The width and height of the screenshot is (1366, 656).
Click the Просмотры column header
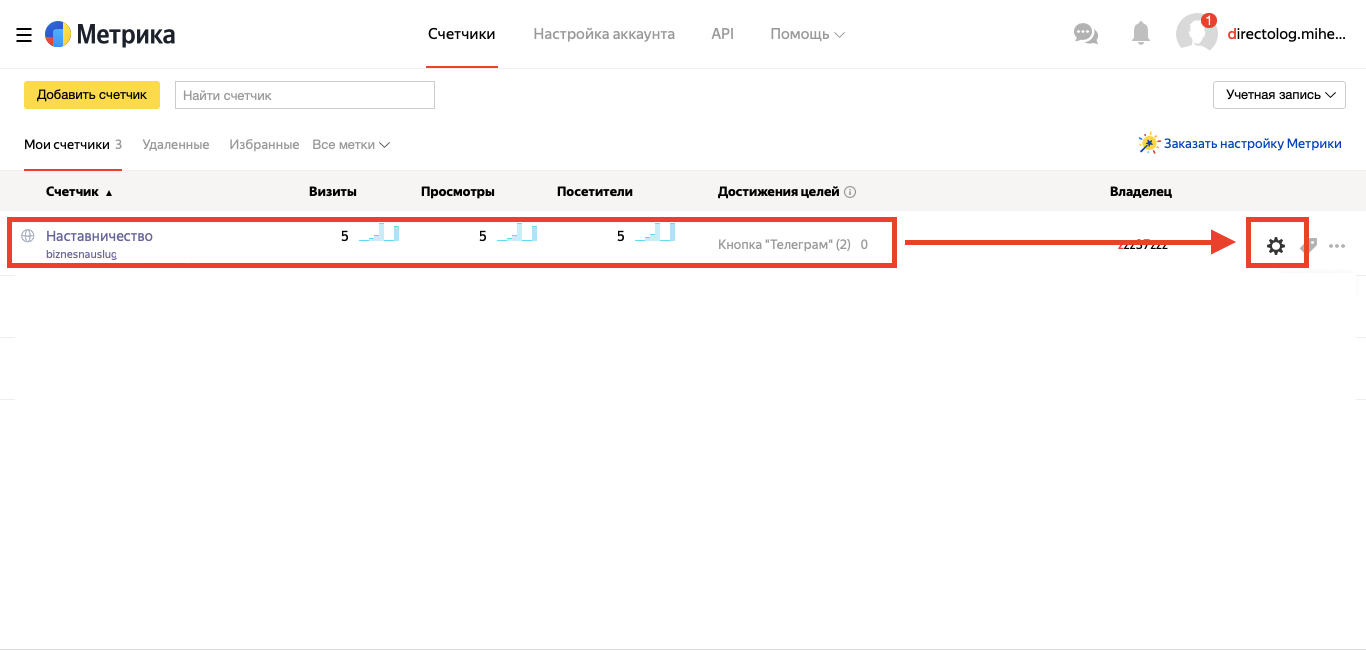click(x=458, y=192)
